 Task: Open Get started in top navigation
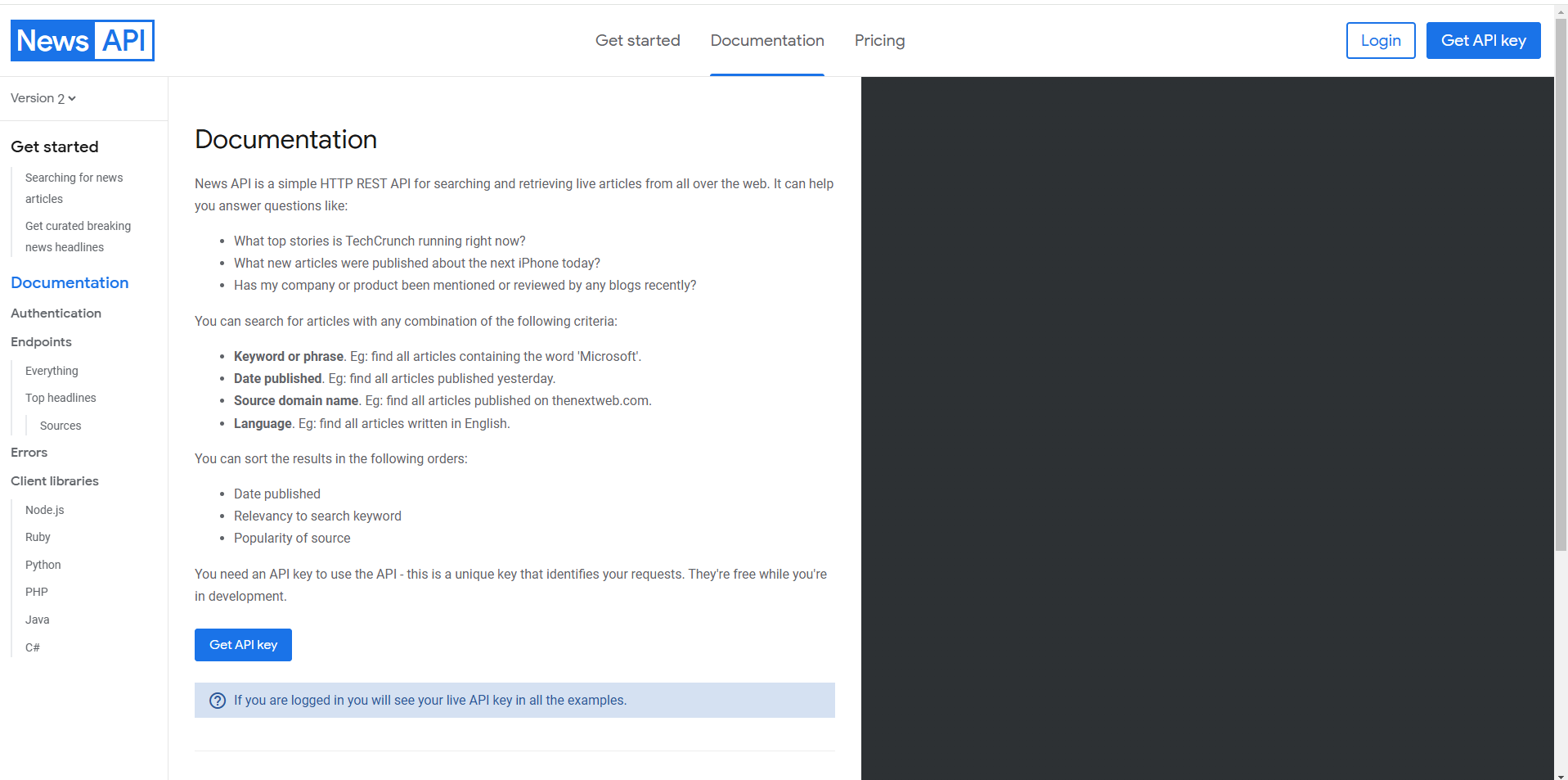(x=637, y=41)
